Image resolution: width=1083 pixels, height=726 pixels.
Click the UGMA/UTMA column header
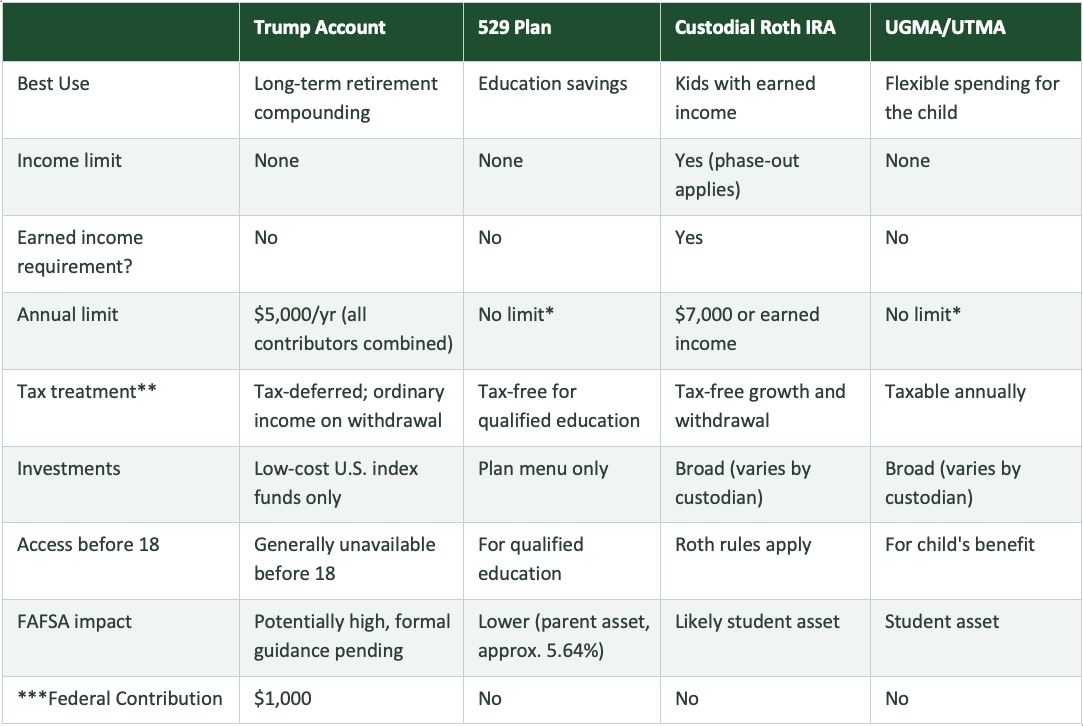coord(945,28)
